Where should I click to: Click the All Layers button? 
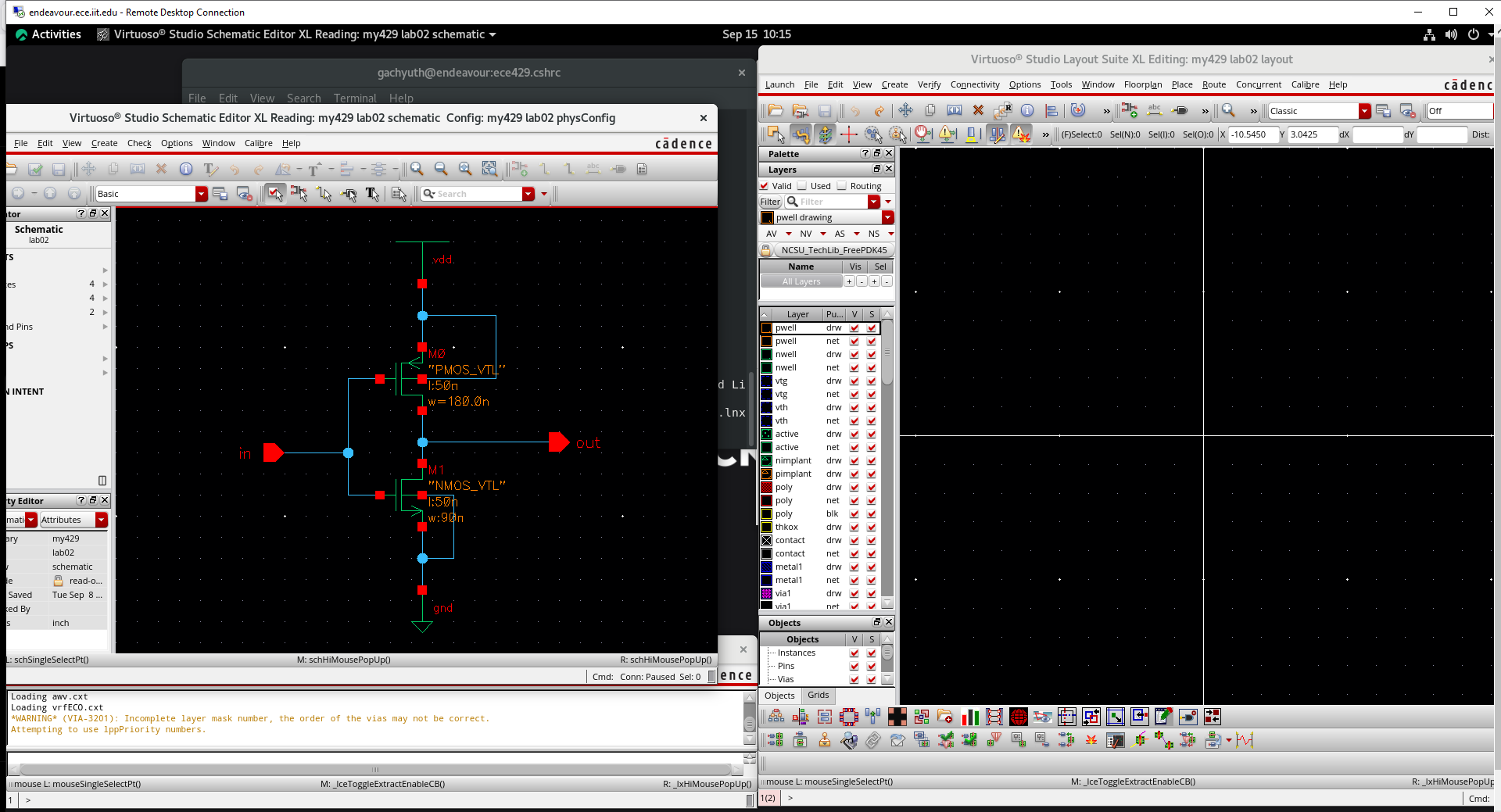(x=801, y=281)
